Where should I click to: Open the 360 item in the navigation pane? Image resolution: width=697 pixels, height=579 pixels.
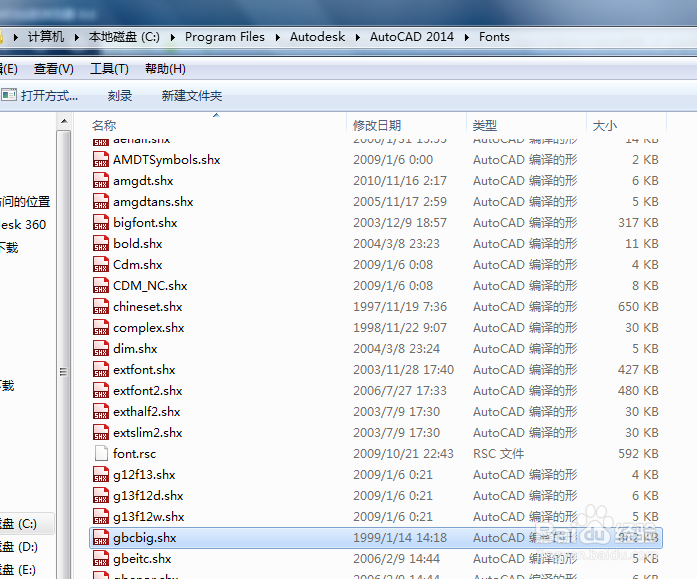[x=23, y=225]
